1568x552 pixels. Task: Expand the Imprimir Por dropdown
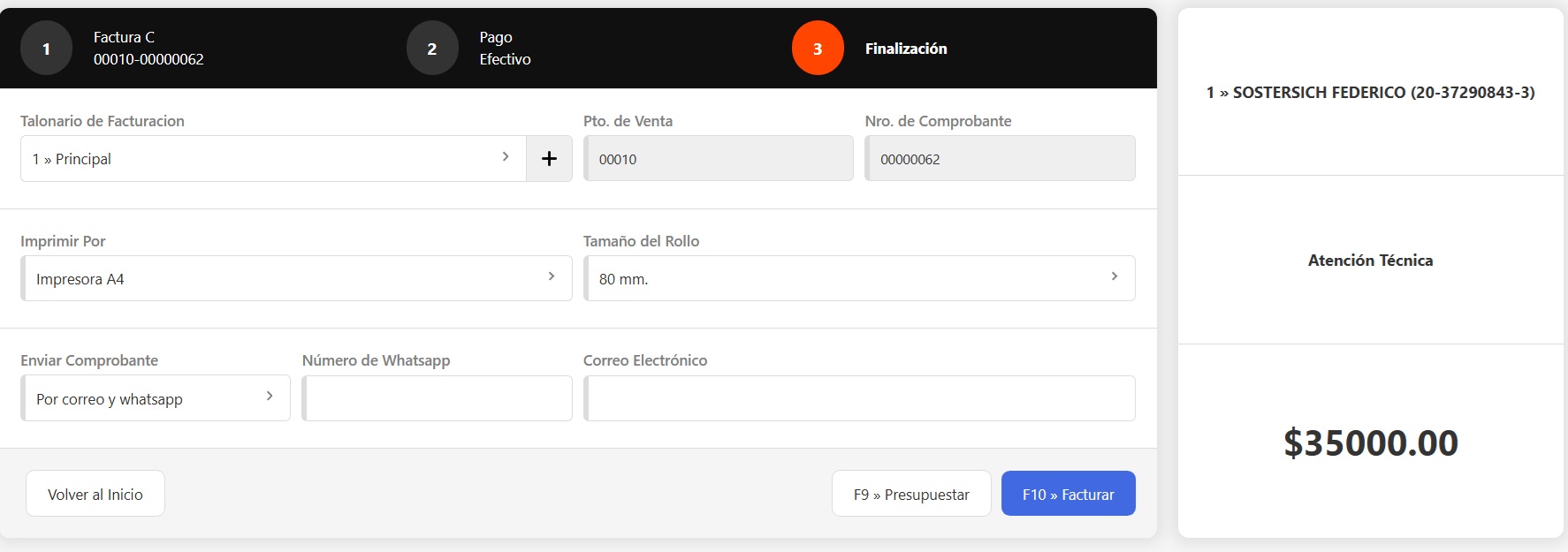tap(296, 279)
